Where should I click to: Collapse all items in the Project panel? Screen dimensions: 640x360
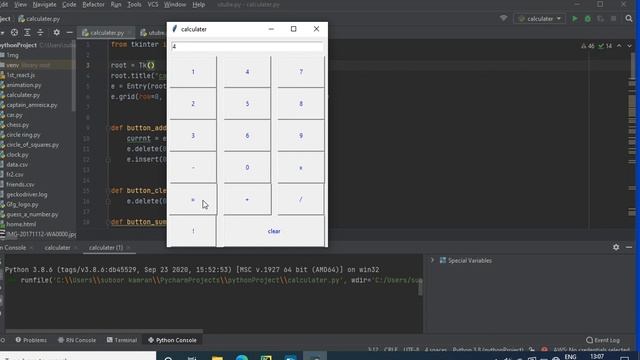(40, 32)
